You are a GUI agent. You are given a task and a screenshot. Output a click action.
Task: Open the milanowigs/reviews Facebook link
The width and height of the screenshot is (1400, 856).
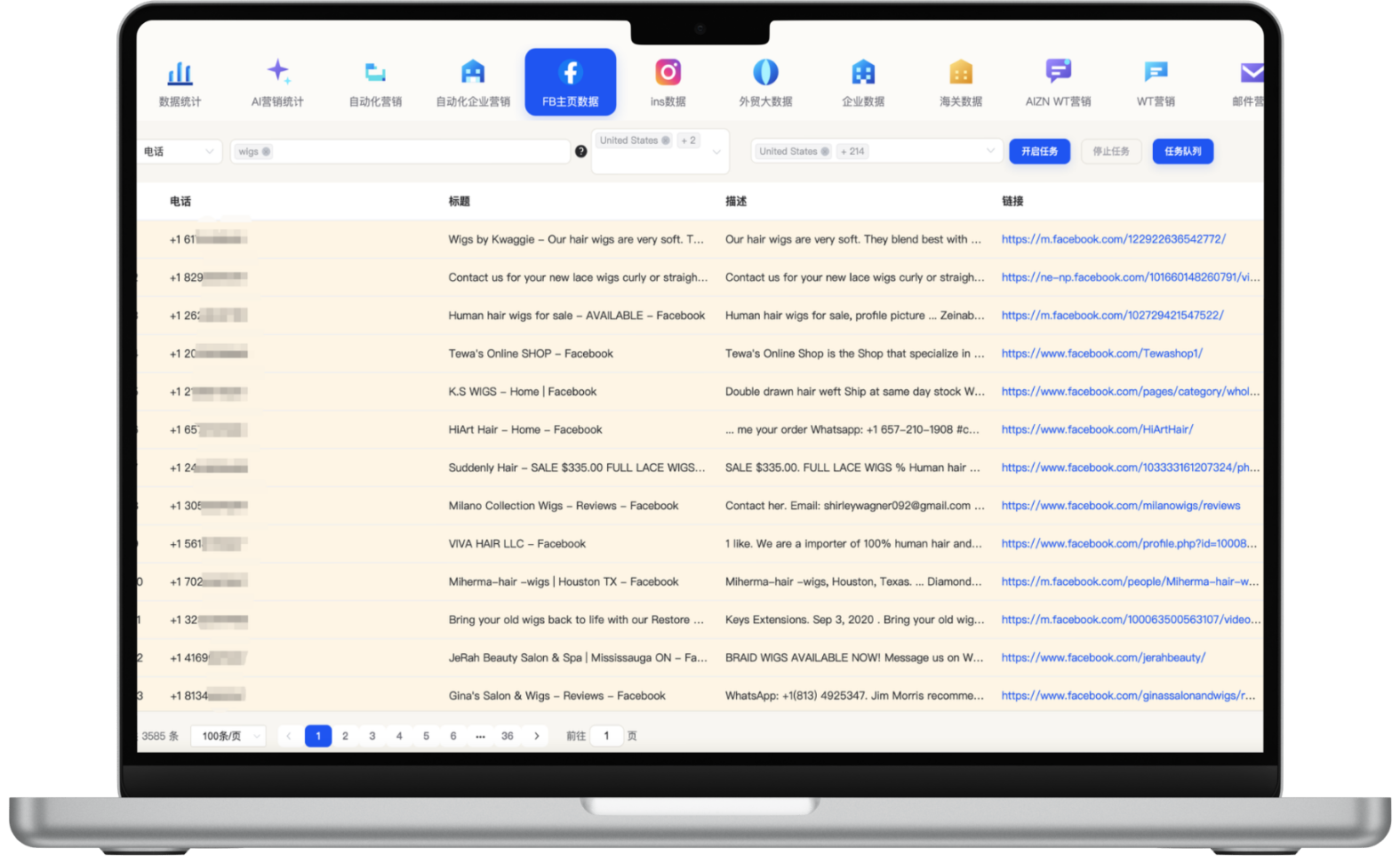pyautogui.click(x=1121, y=506)
